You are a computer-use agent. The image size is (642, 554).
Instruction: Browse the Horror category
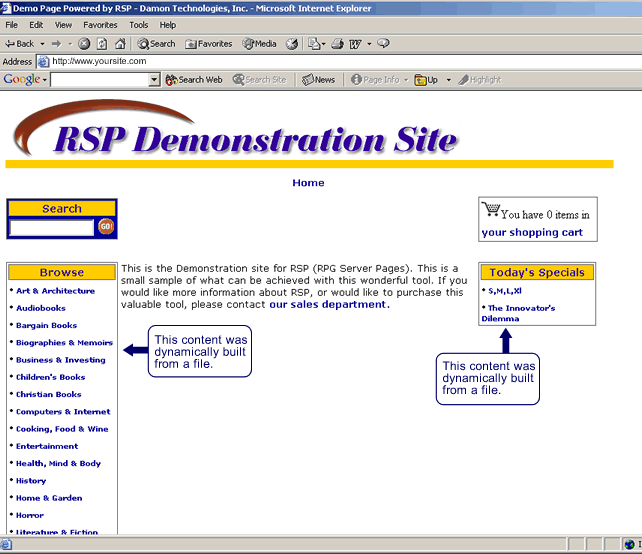click(x=29, y=515)
